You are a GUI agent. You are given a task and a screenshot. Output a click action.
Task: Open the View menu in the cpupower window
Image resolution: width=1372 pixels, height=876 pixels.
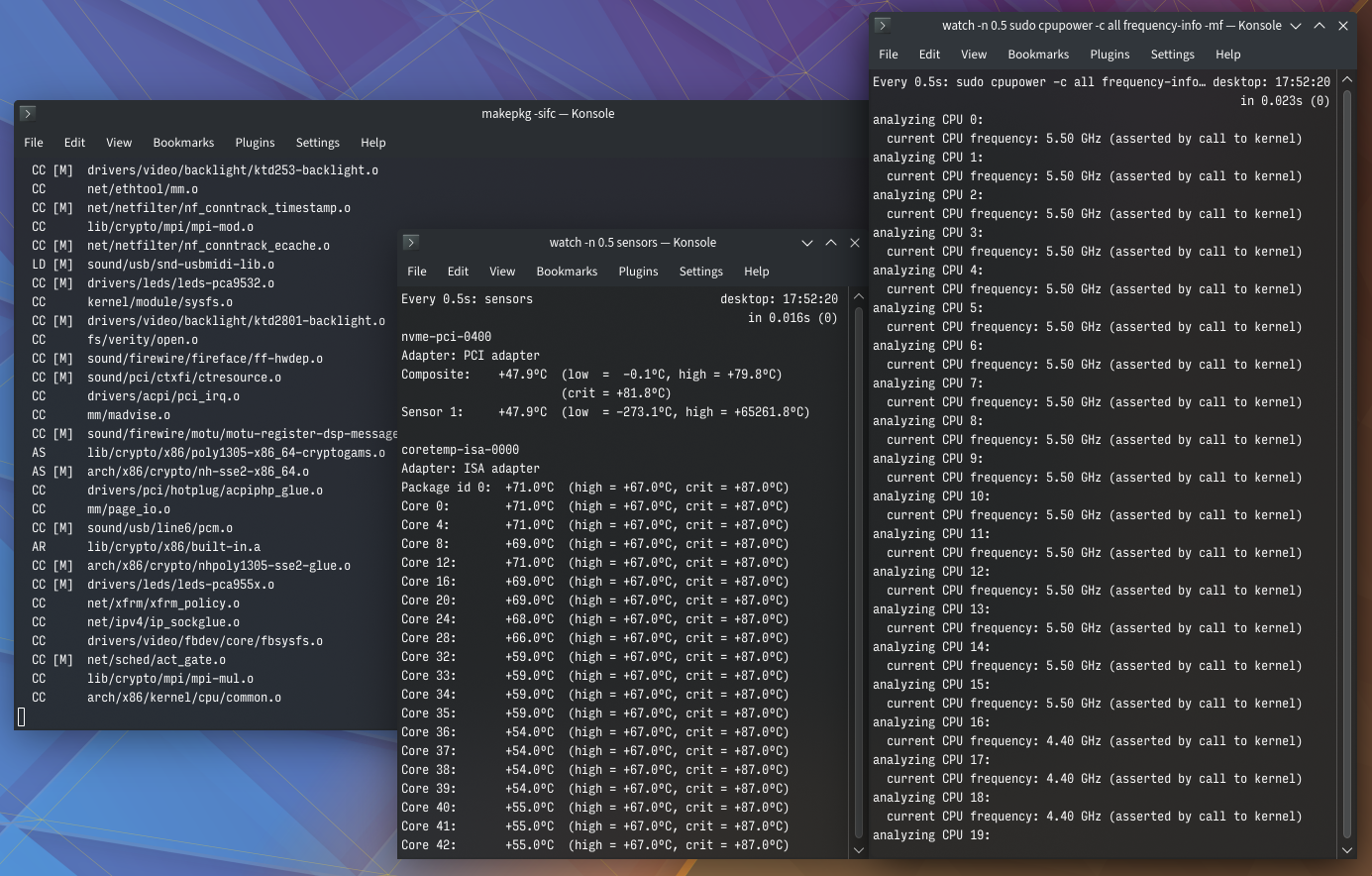click(974, 55)
